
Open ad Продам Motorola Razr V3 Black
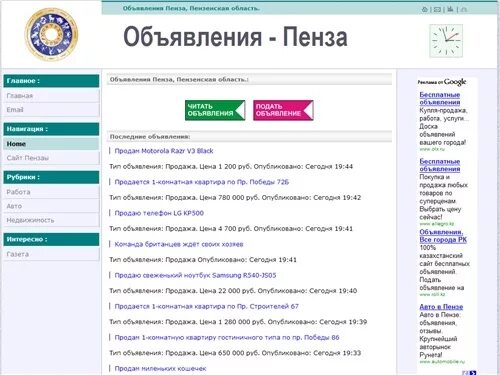point(164,151)
